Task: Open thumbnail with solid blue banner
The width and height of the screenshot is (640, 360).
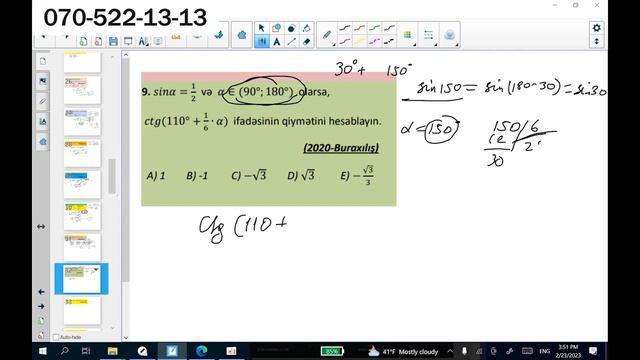Action: point(82,184)
